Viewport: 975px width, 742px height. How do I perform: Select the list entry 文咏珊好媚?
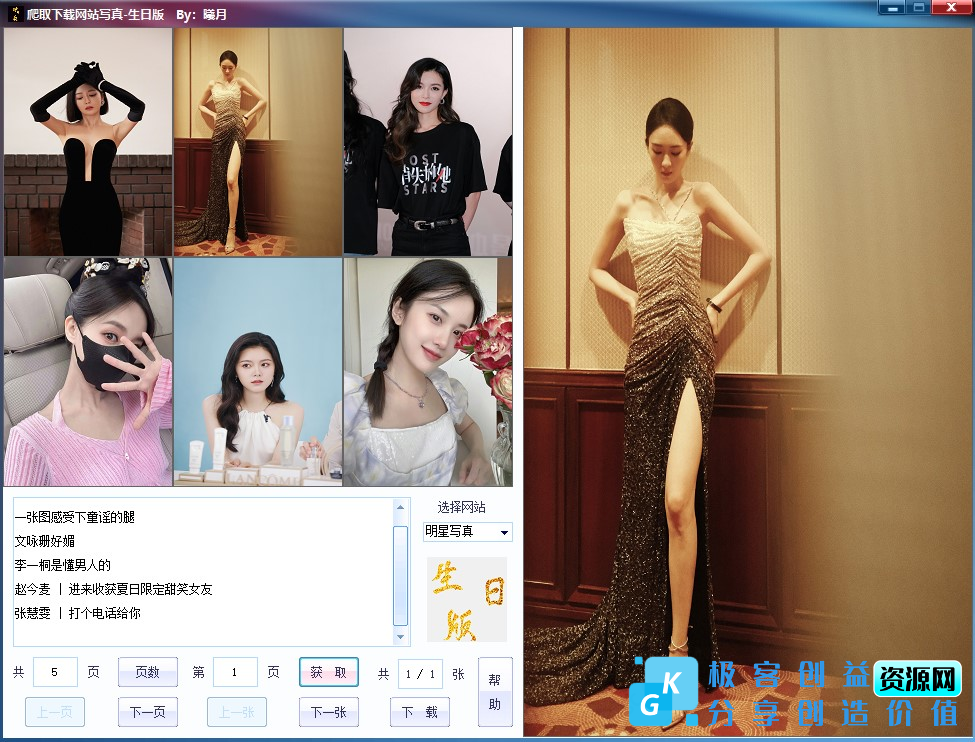click(47, 539)
